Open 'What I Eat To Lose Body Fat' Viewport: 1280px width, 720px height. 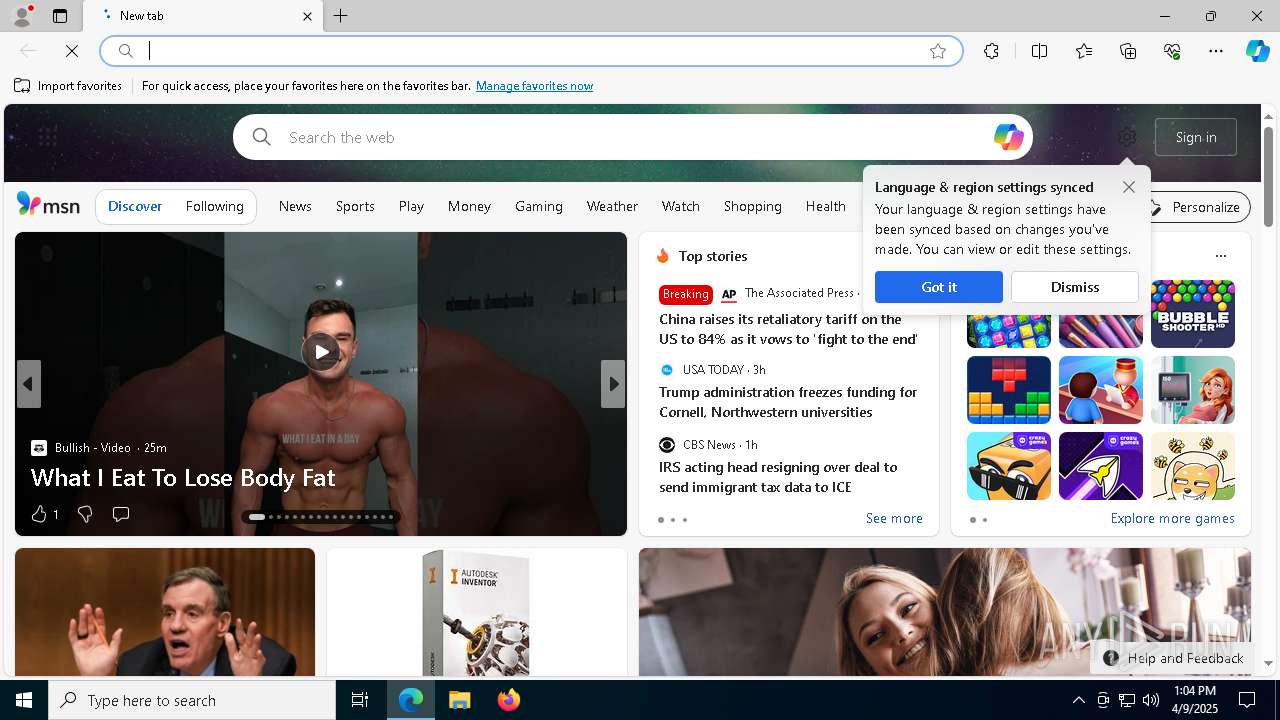tap(183, 478)
